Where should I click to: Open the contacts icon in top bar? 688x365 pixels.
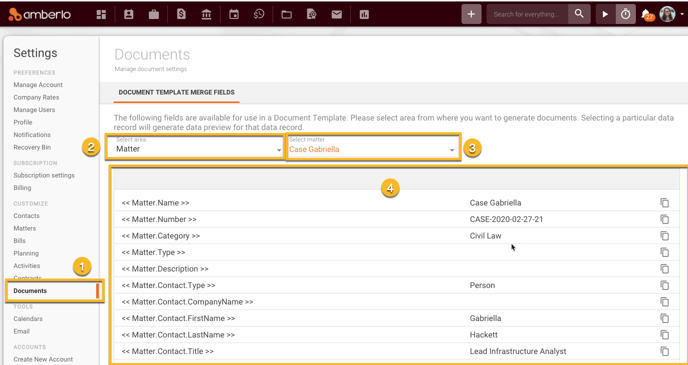128,14
